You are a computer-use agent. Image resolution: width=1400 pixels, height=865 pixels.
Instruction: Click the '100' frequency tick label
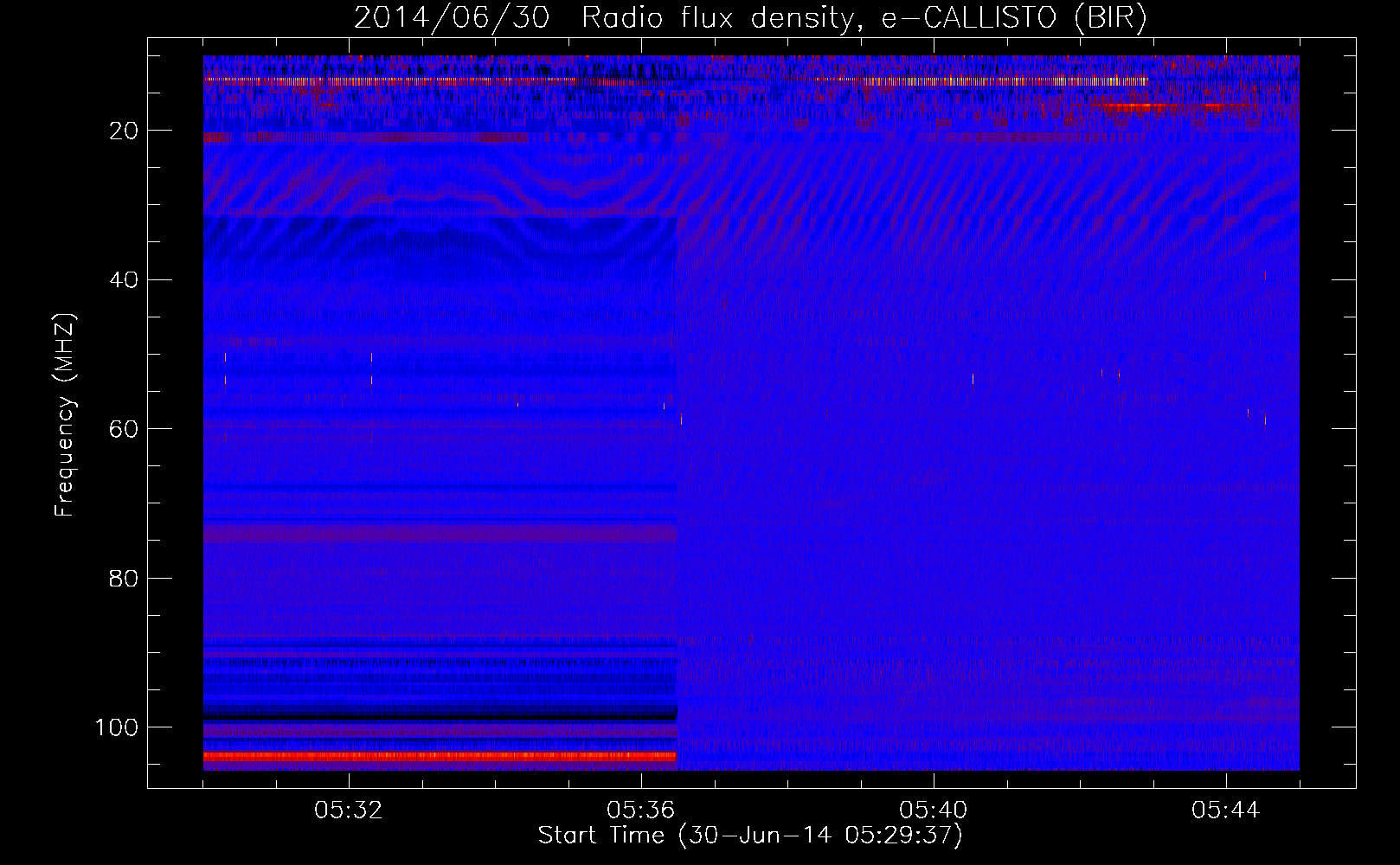[x=117, y=727]
